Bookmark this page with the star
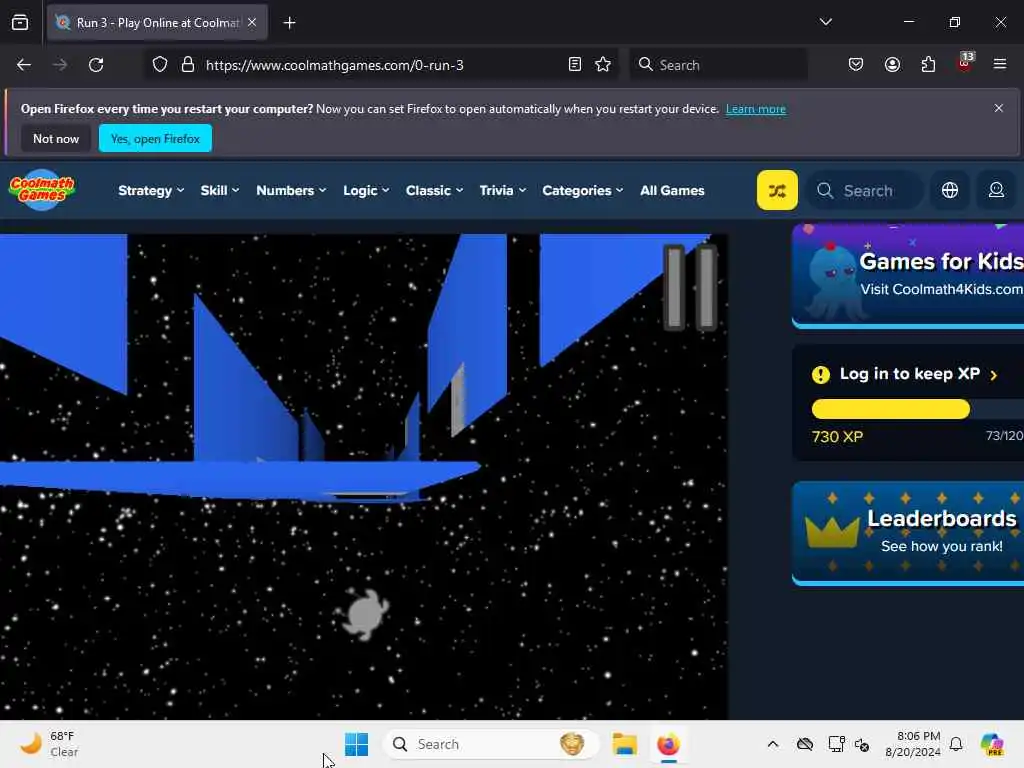The height and width of the screenshot is (768, 1024). point(603,65)
